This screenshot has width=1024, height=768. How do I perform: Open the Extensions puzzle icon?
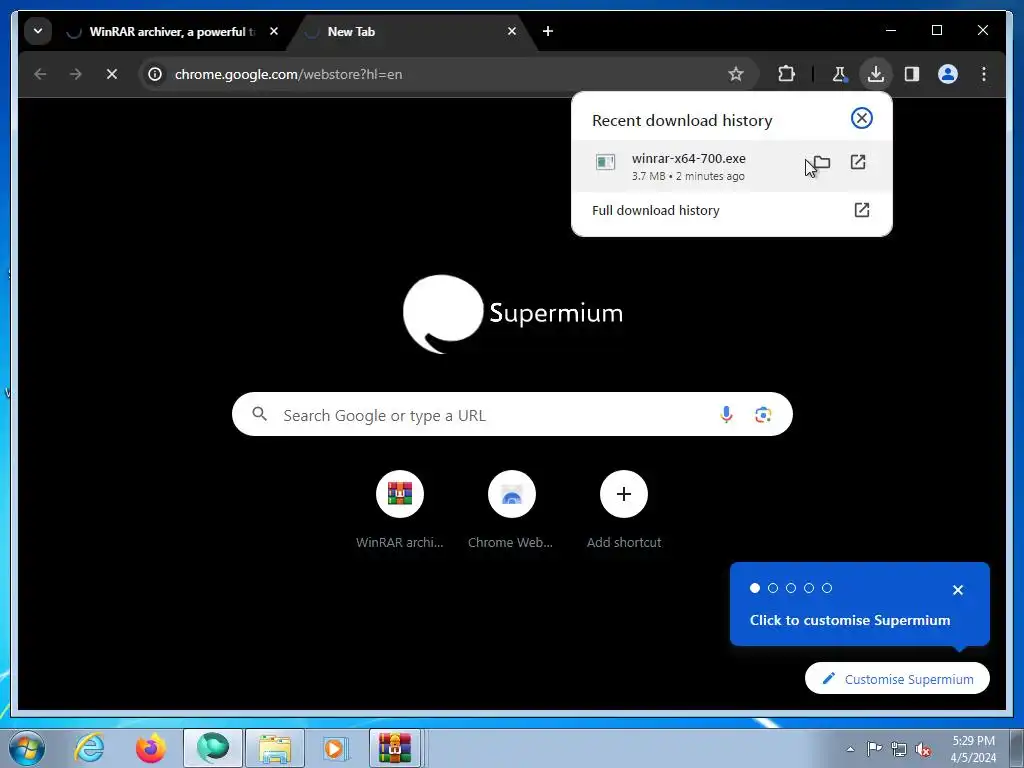tap(786, 74)
